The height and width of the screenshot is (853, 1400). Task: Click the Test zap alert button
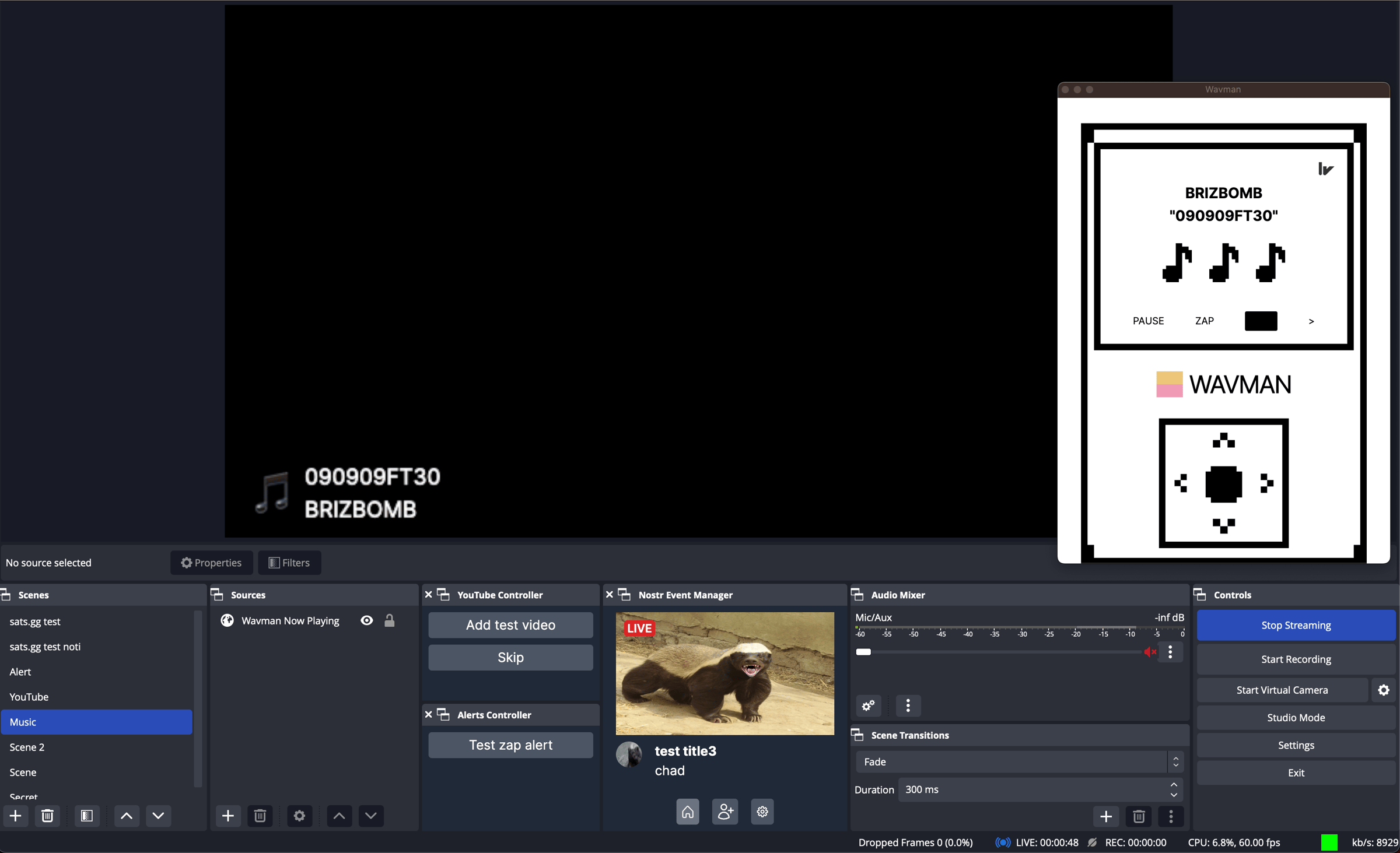click(510, 745)
